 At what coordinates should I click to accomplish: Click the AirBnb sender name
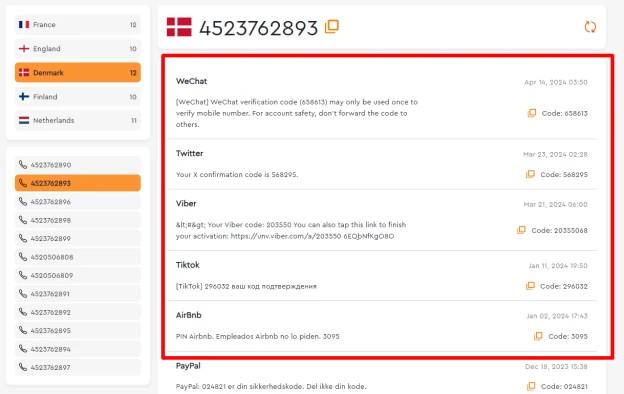[189, 315]
